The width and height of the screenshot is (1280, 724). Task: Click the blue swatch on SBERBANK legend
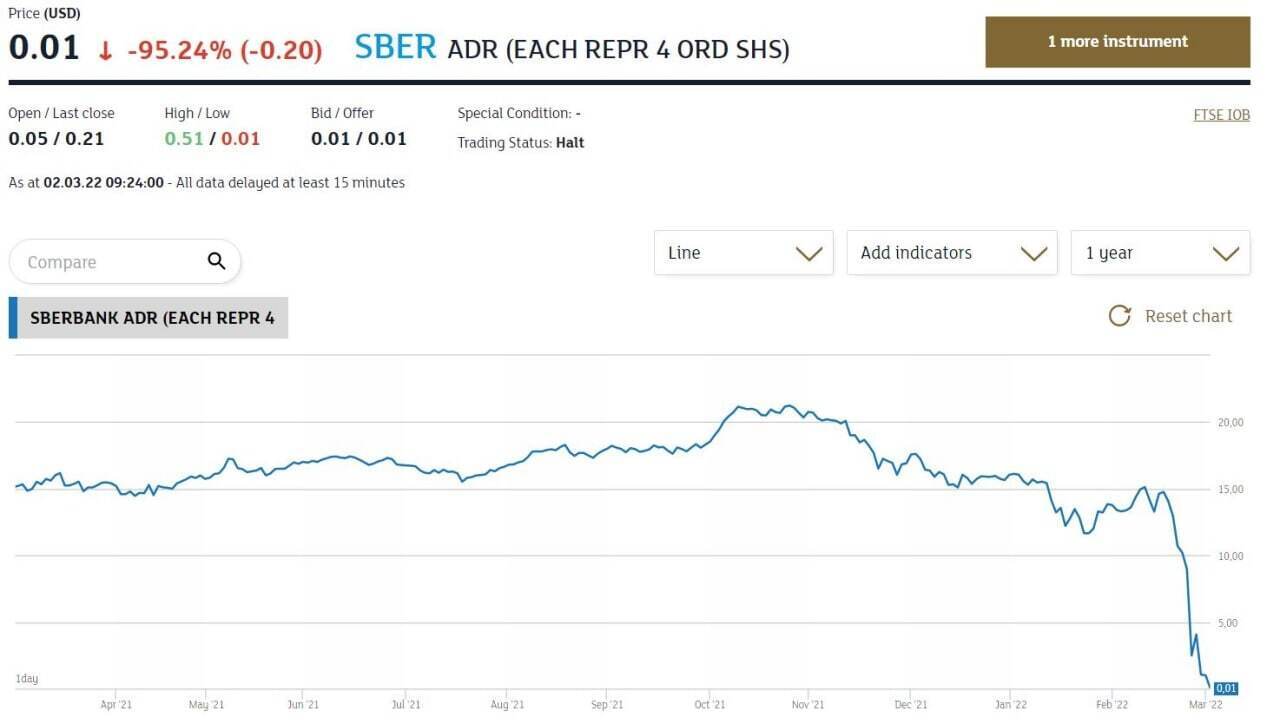13,318
